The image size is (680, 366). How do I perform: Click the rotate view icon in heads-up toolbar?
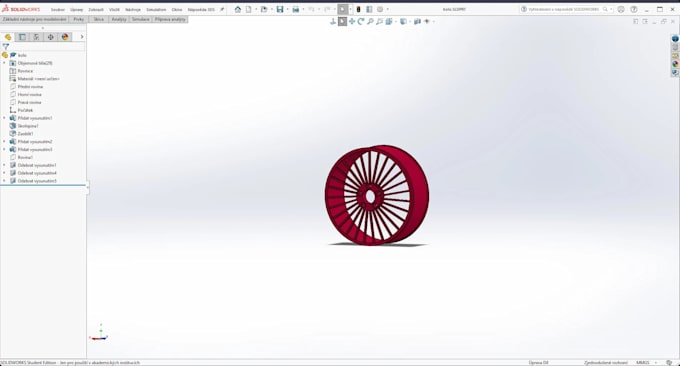pyautogui.click(x=361, y=21)
